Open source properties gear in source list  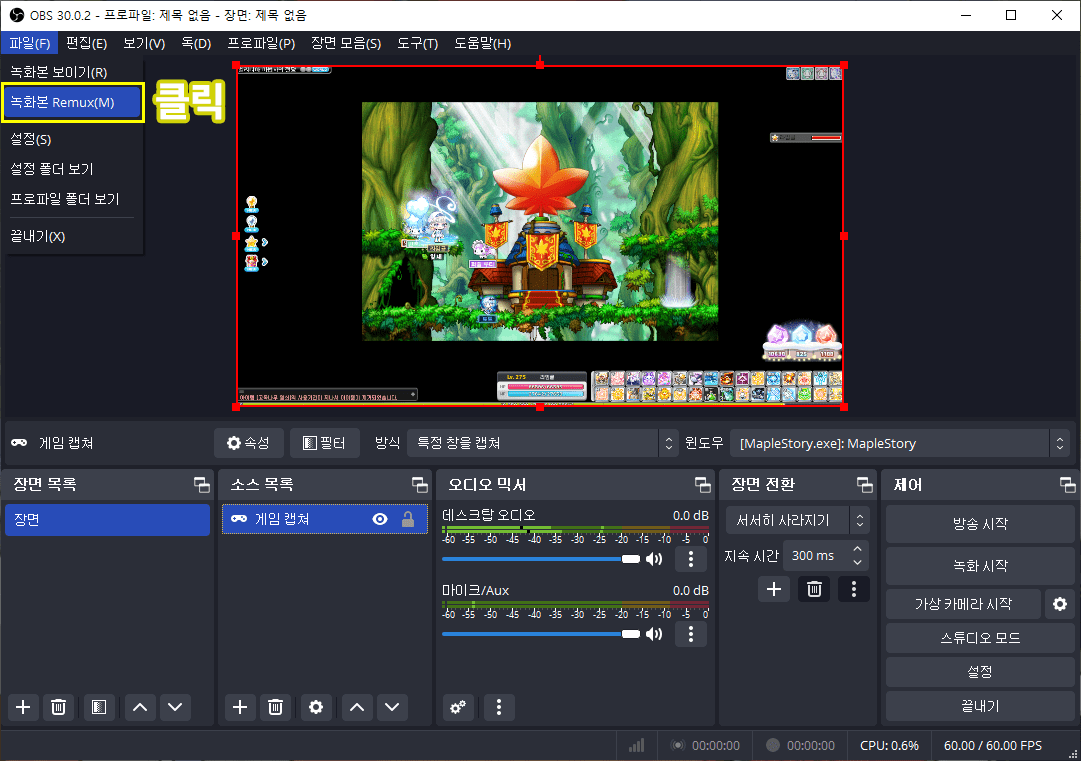click(x=316, y=707)
